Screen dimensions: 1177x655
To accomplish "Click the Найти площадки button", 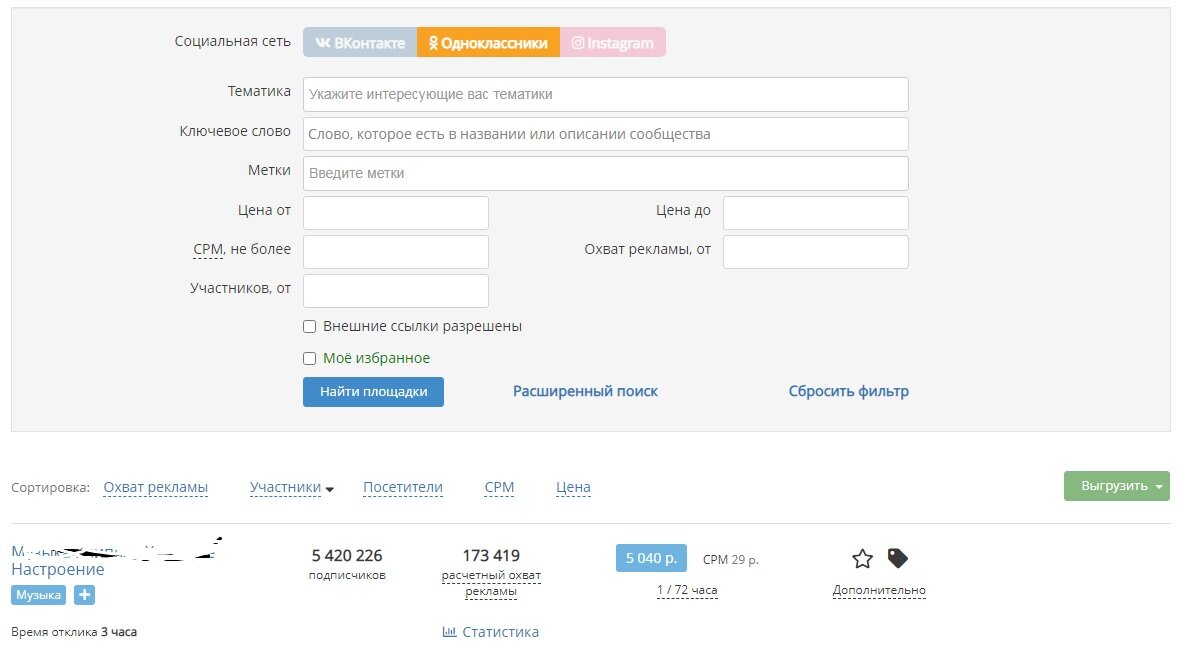I will click(373, 391).
